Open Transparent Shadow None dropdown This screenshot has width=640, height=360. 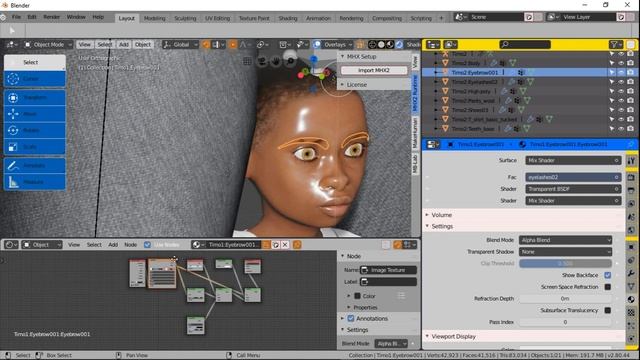tap(565, 252)
